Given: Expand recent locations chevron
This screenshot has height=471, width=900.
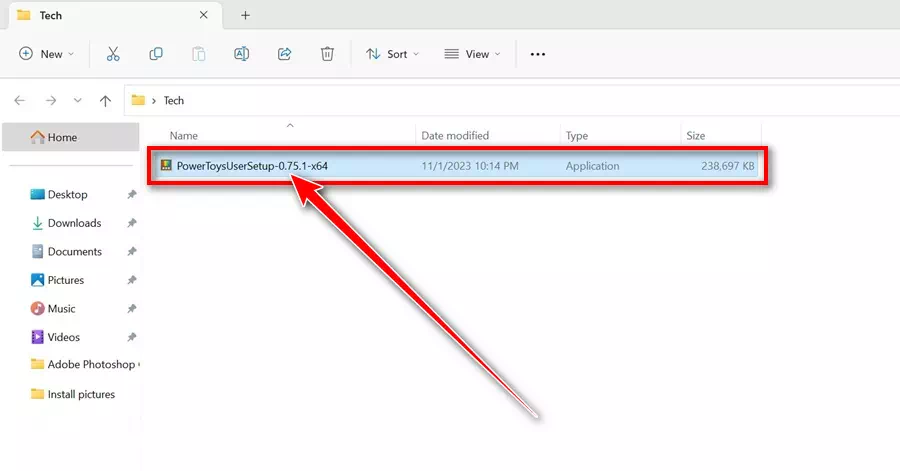Looking at the screenshot, I should [77, 101].
